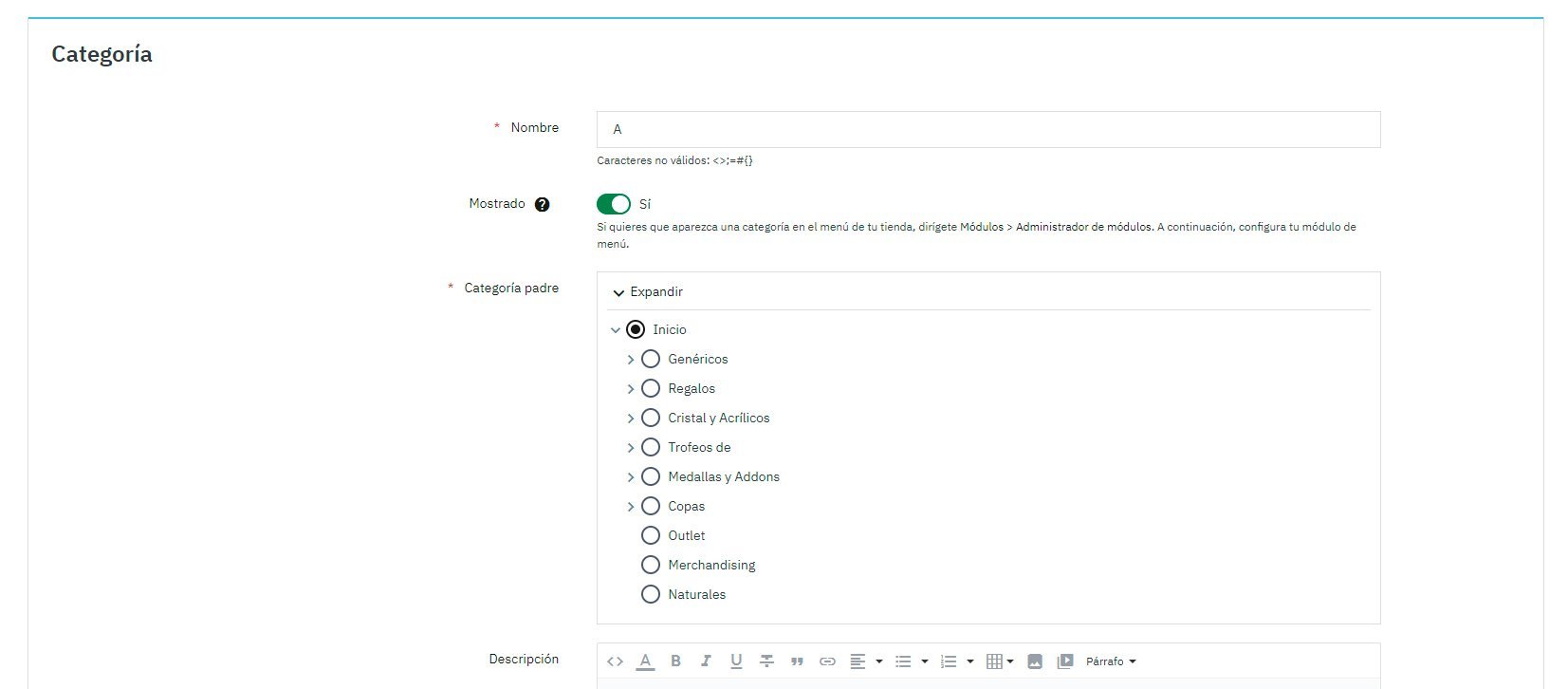Expand the Copas category node
Screen dimensions: 1568x689
tap(631, 507)
